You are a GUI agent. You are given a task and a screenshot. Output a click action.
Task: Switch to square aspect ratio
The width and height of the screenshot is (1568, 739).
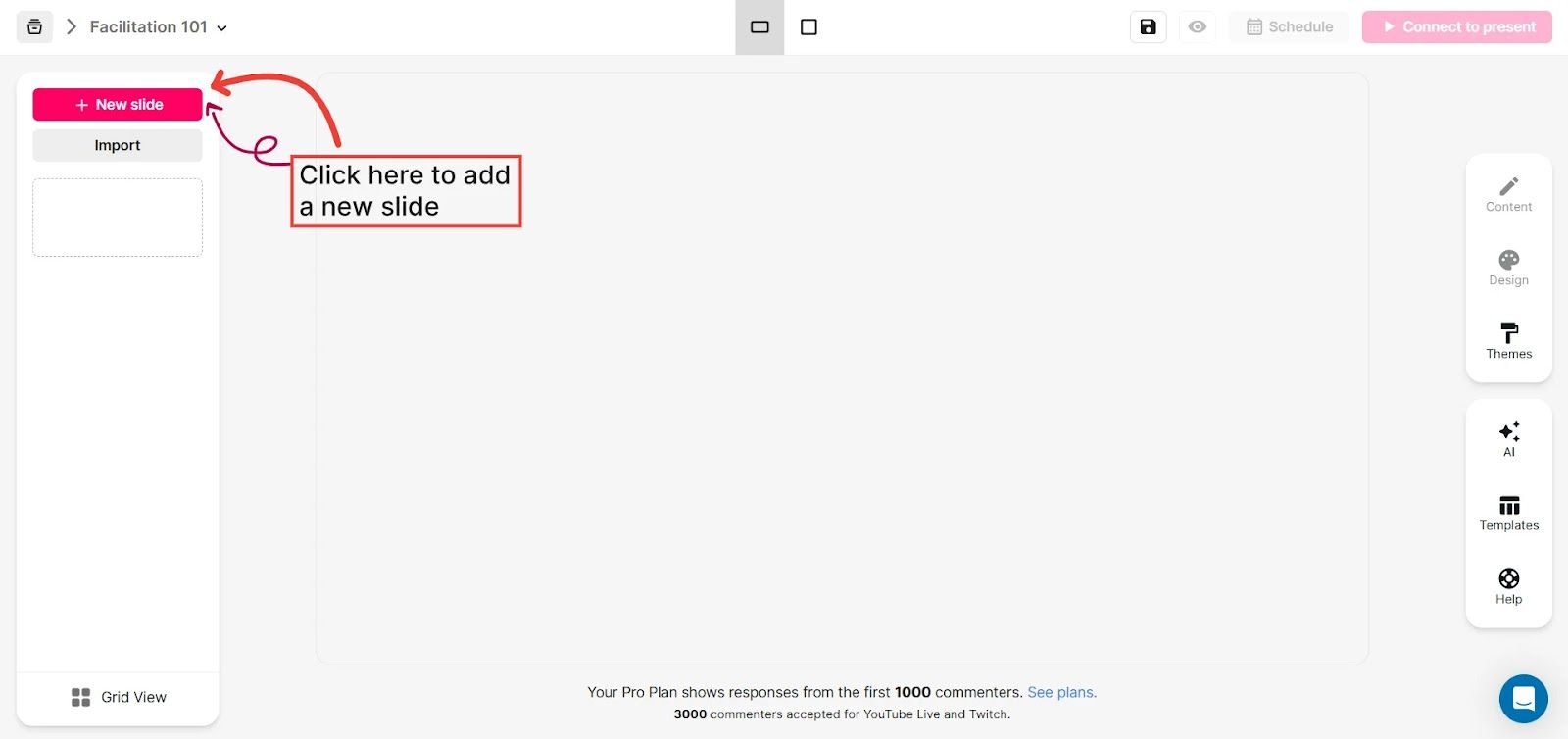(808, 27)
